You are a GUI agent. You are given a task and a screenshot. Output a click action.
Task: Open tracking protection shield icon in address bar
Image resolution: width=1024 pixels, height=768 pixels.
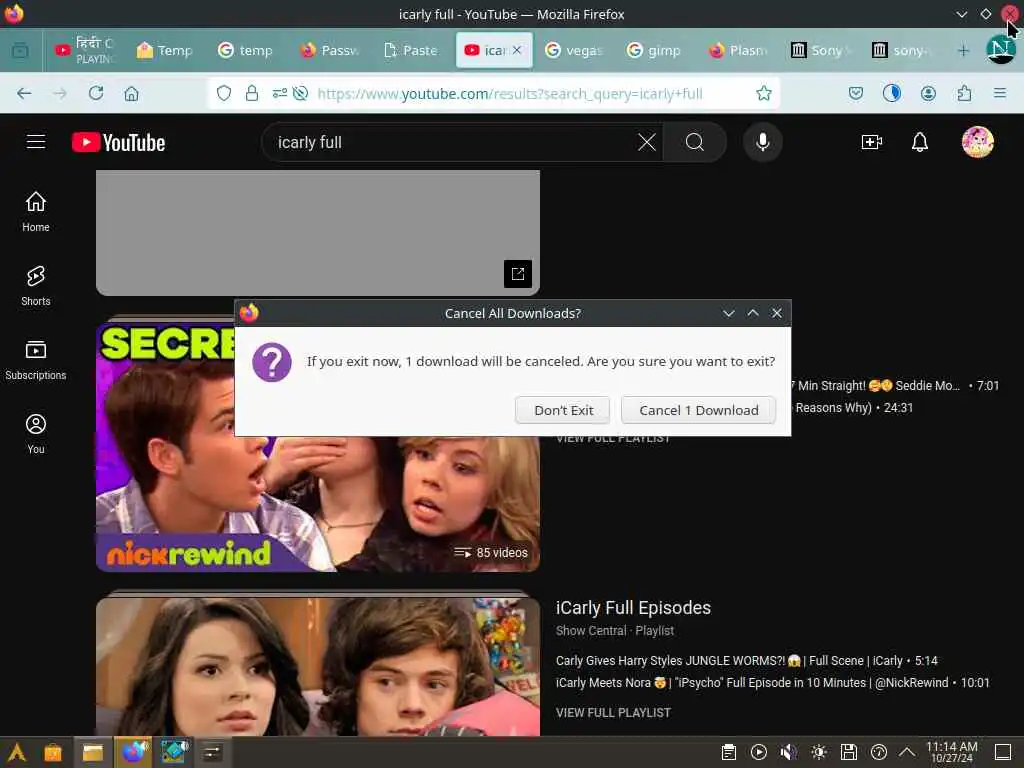click(224, 93)
